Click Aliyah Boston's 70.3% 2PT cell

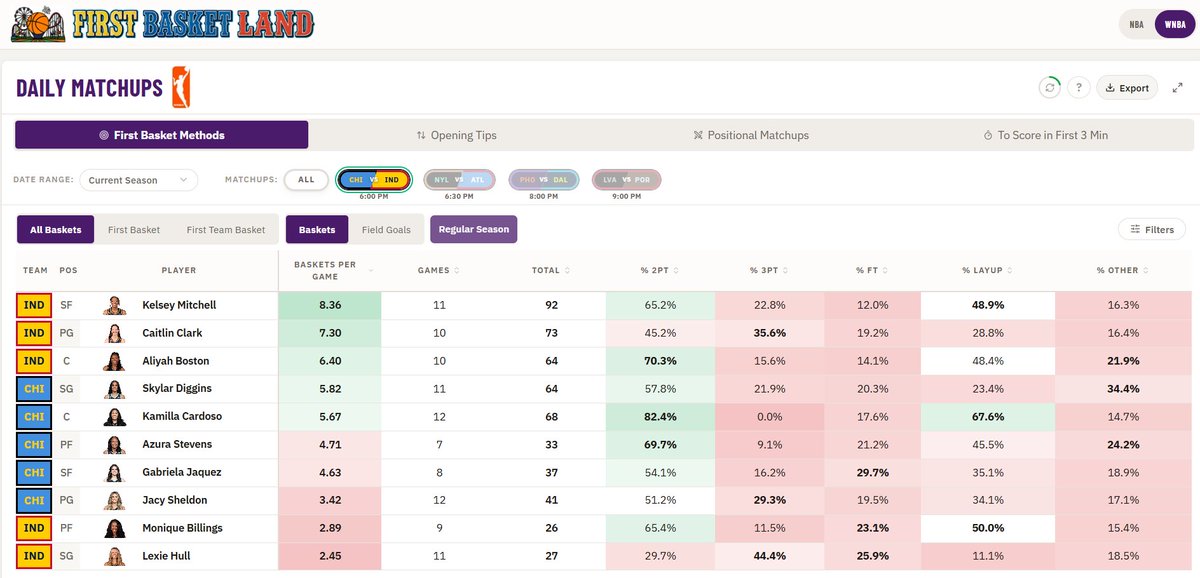click(662, 361)
